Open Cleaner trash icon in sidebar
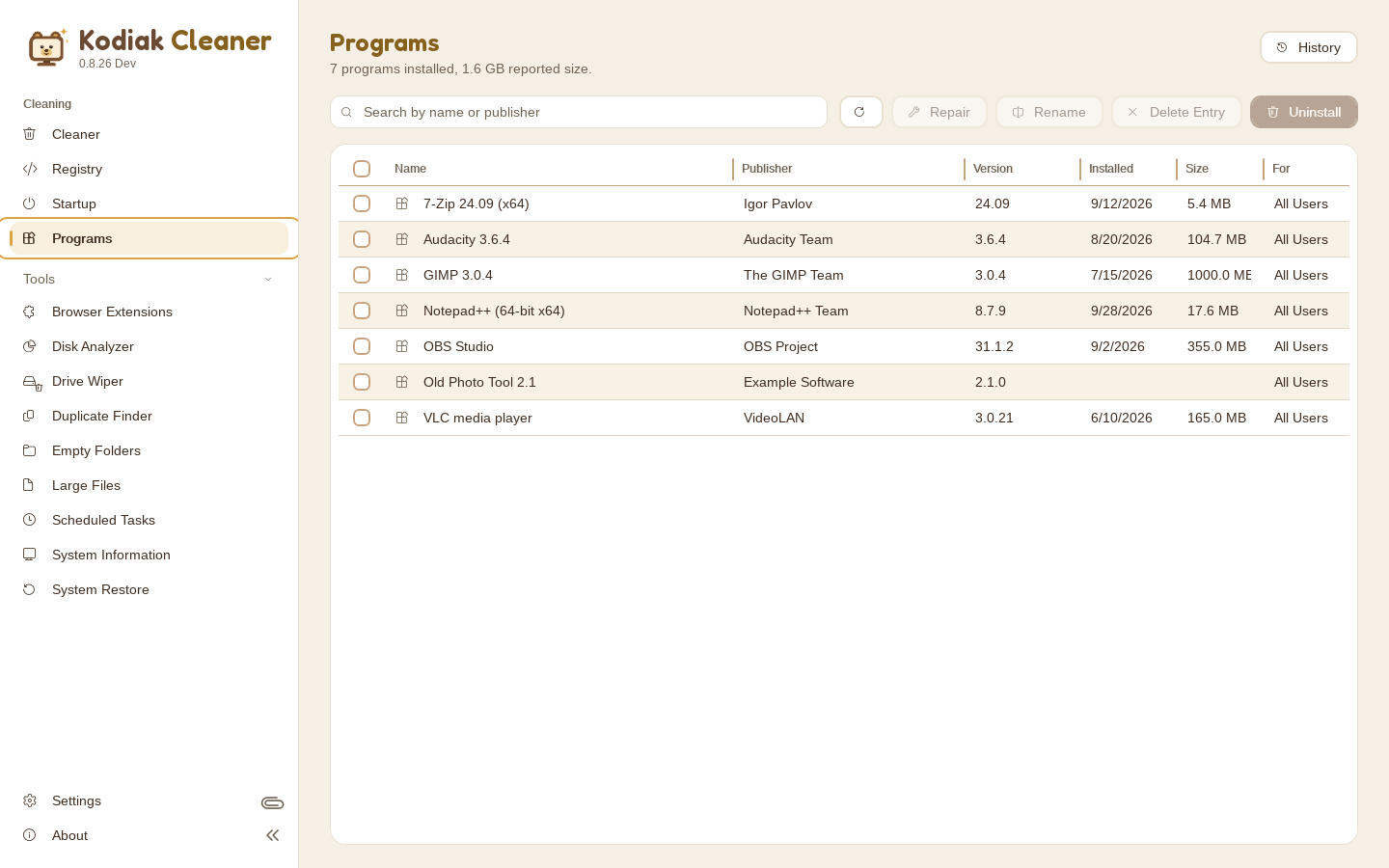The height and width of the screenshot is (868, 1389). click(x=30, y=134)
